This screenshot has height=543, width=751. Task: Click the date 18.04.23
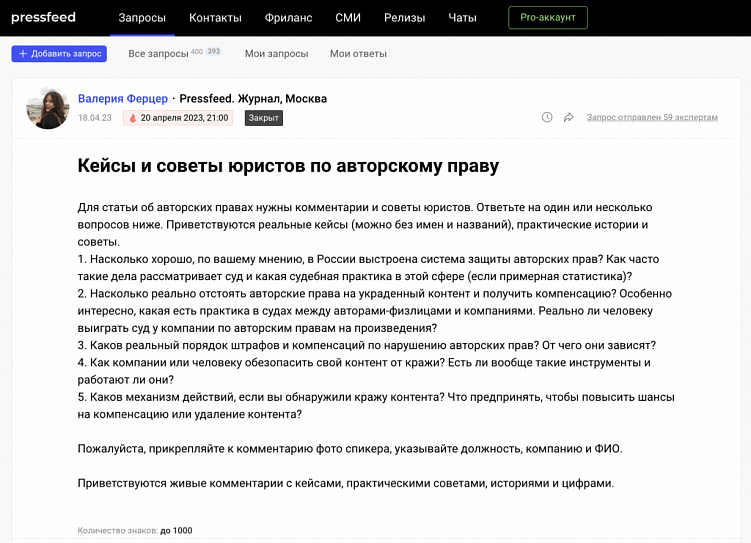point(95,118)
